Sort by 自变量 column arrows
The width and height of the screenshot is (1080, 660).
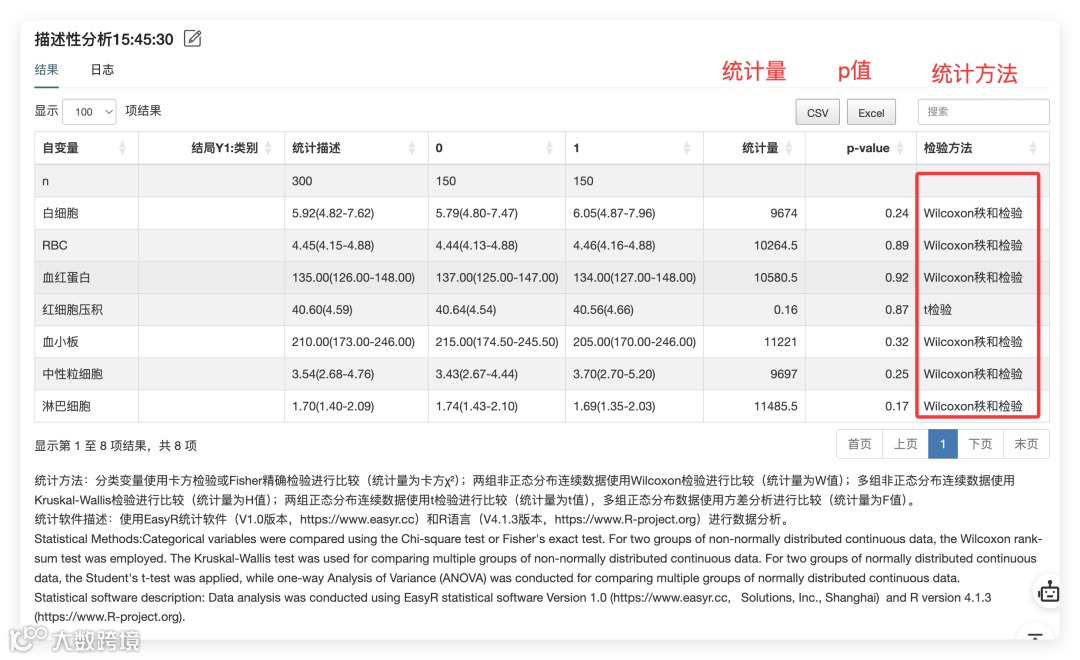[123, 148]
